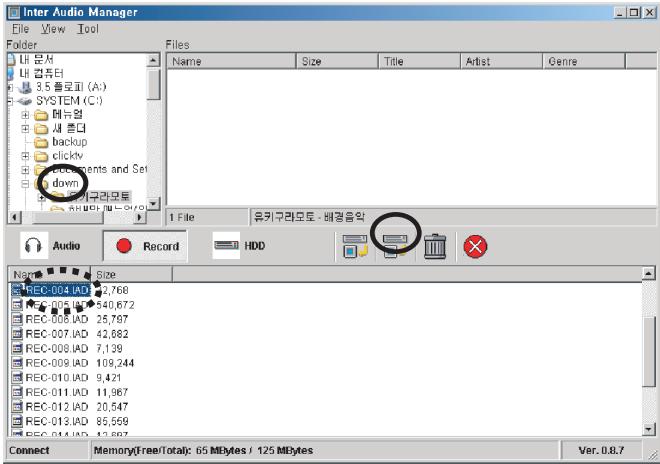This screenshot has width=660, height=464.
Task: Collapse the down folder node
Action: tap(25, 184)
